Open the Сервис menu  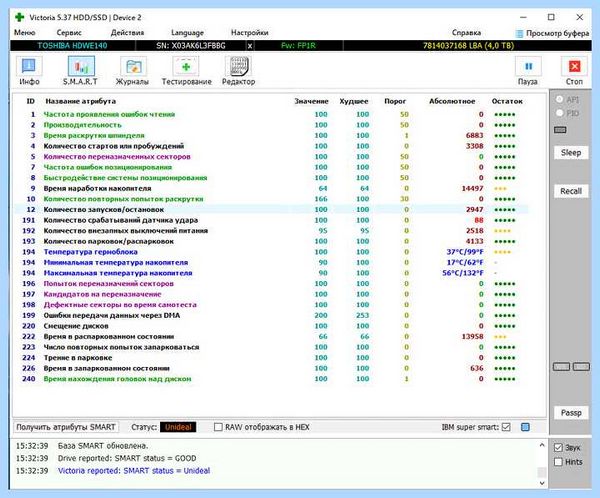pos(69,33)
